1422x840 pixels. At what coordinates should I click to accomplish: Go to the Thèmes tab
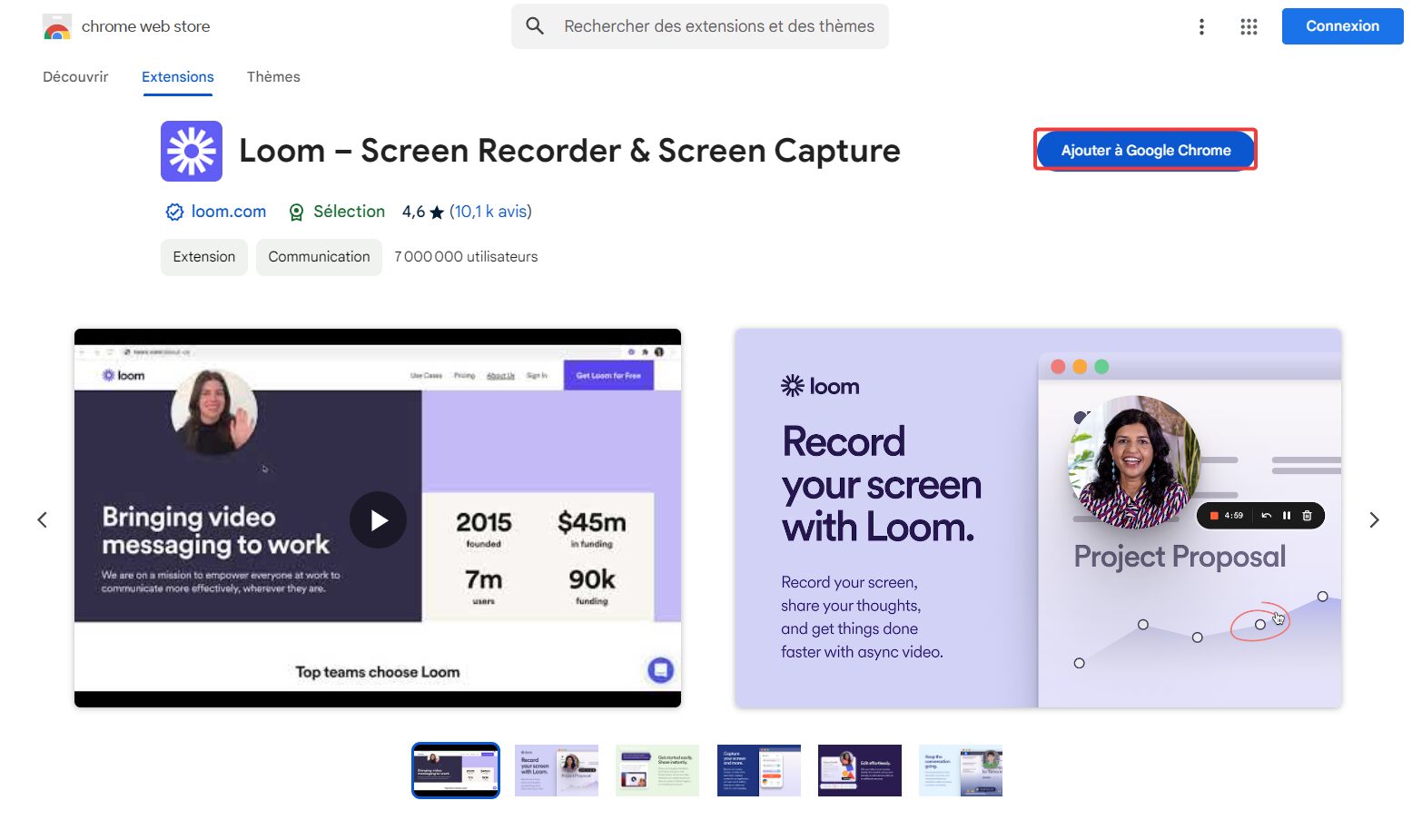pos(273,77)
